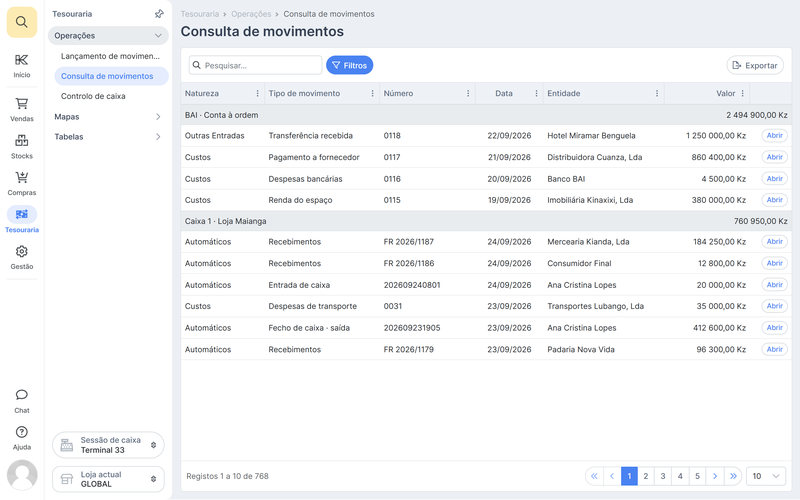
Task: Open the Fecho de caixa - saída movement
Action: coord(774,328)
